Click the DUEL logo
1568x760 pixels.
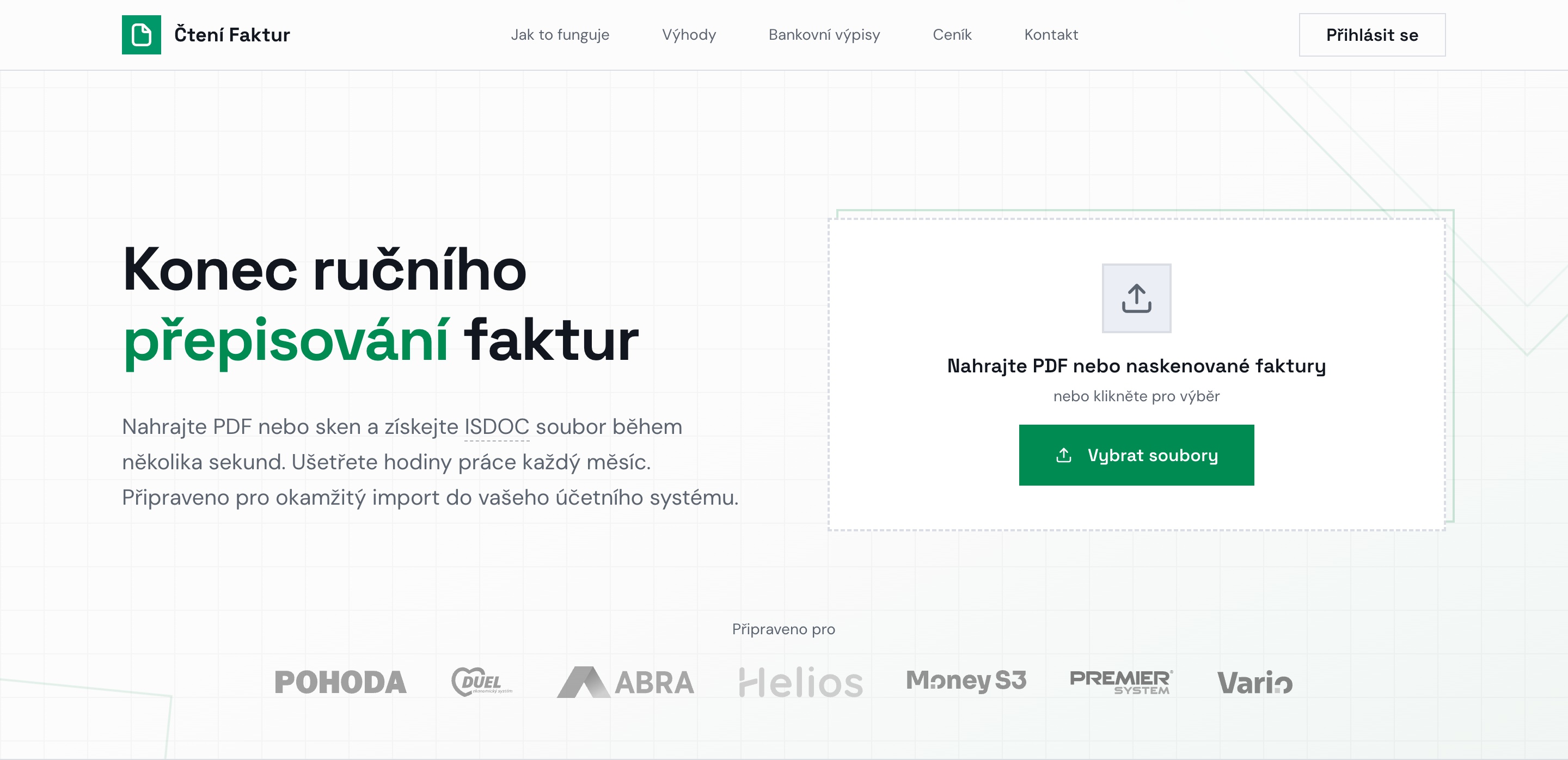coord(481,682)
